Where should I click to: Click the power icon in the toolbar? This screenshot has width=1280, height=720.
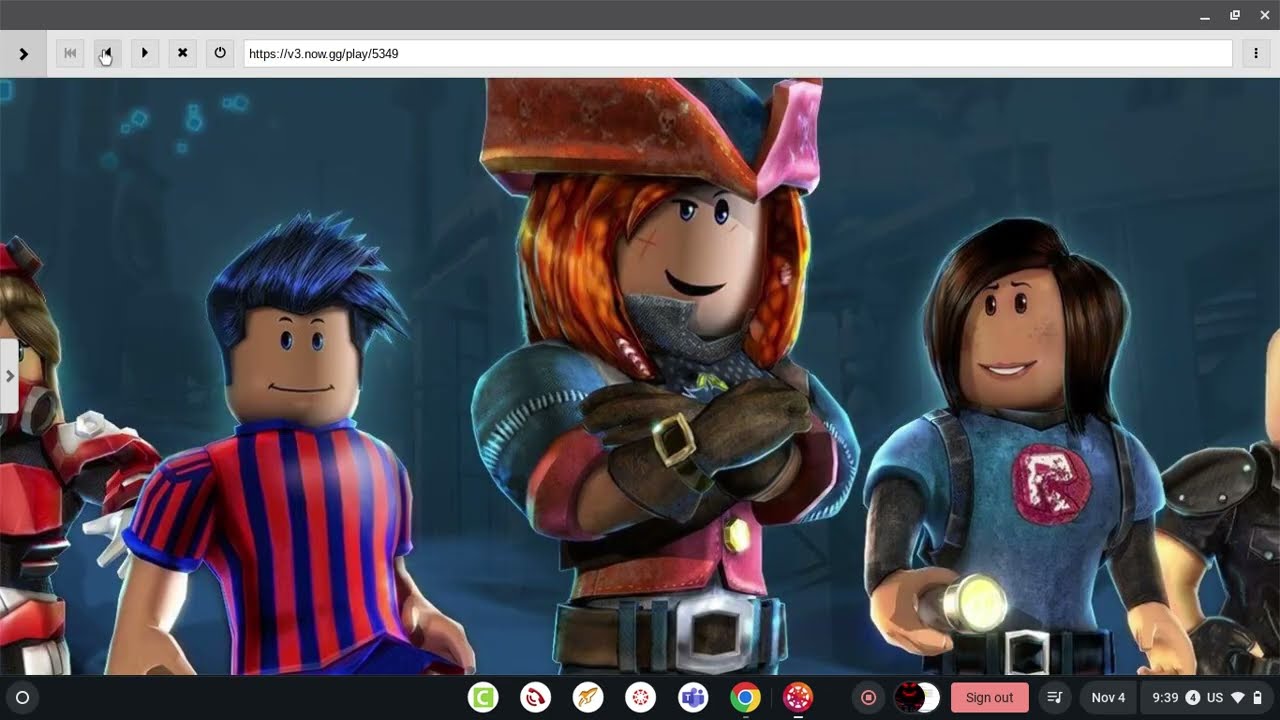coord(220,53)
